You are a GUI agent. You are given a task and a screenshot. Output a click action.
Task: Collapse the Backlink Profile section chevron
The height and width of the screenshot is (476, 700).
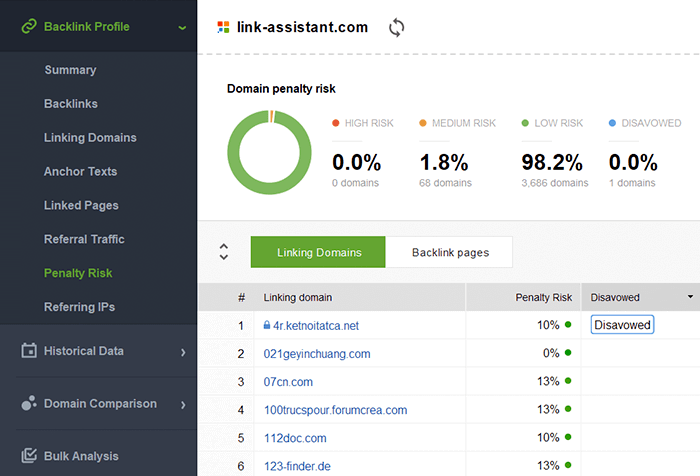point(182,28)
